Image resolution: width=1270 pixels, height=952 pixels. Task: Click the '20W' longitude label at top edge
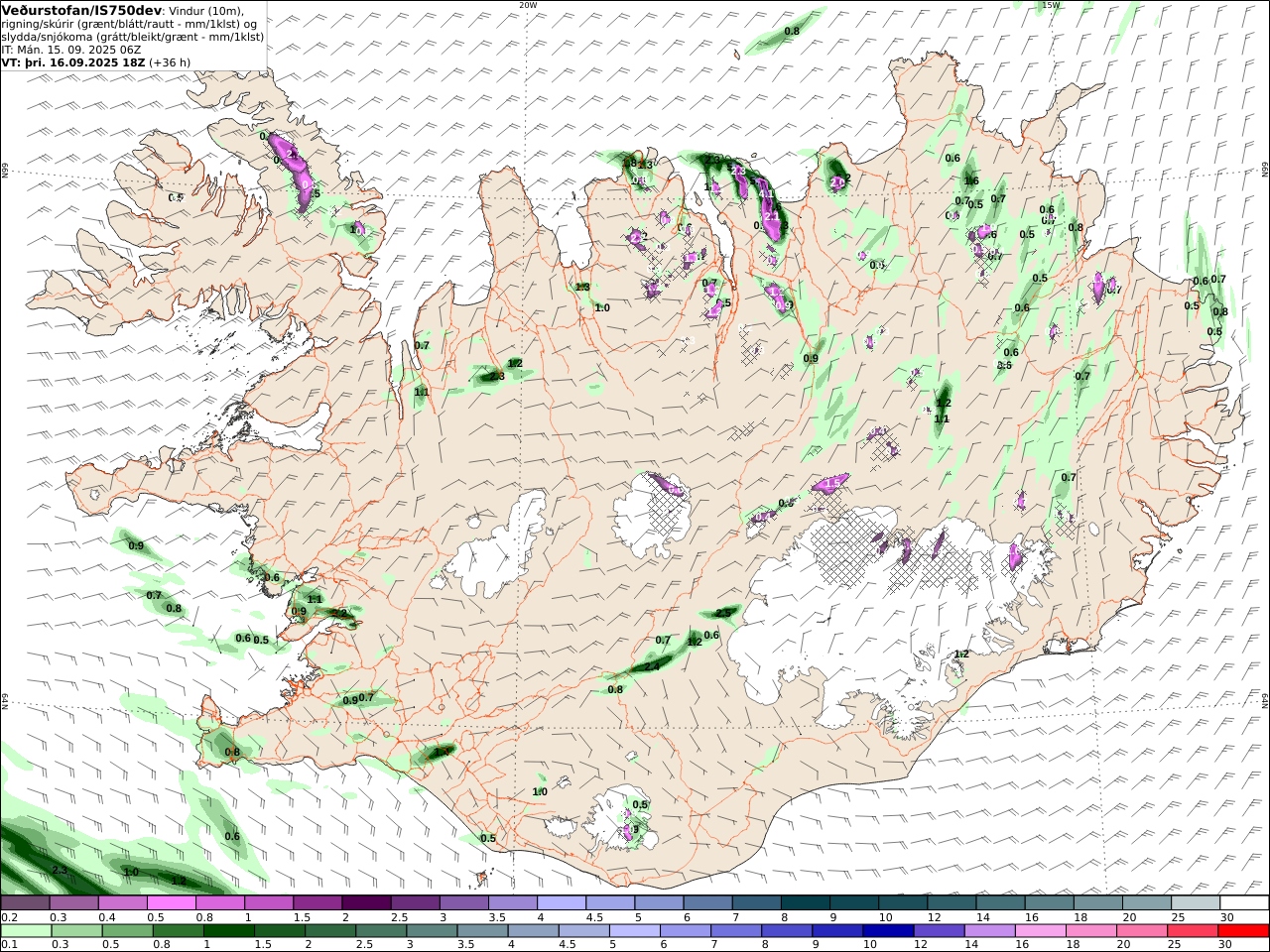[x=528, y=5]
